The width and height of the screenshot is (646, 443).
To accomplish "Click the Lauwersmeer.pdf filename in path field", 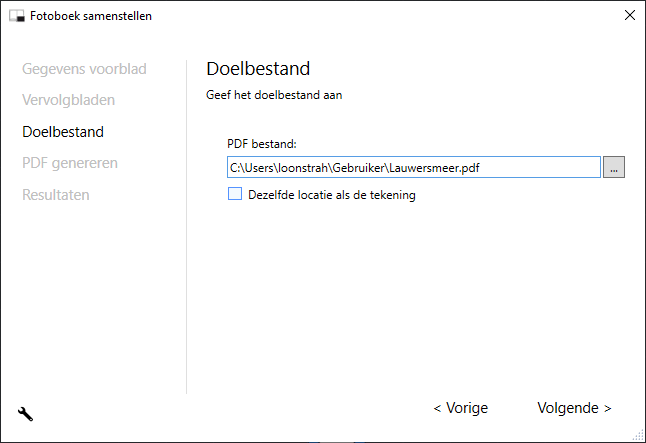I will tap(437, 168).
